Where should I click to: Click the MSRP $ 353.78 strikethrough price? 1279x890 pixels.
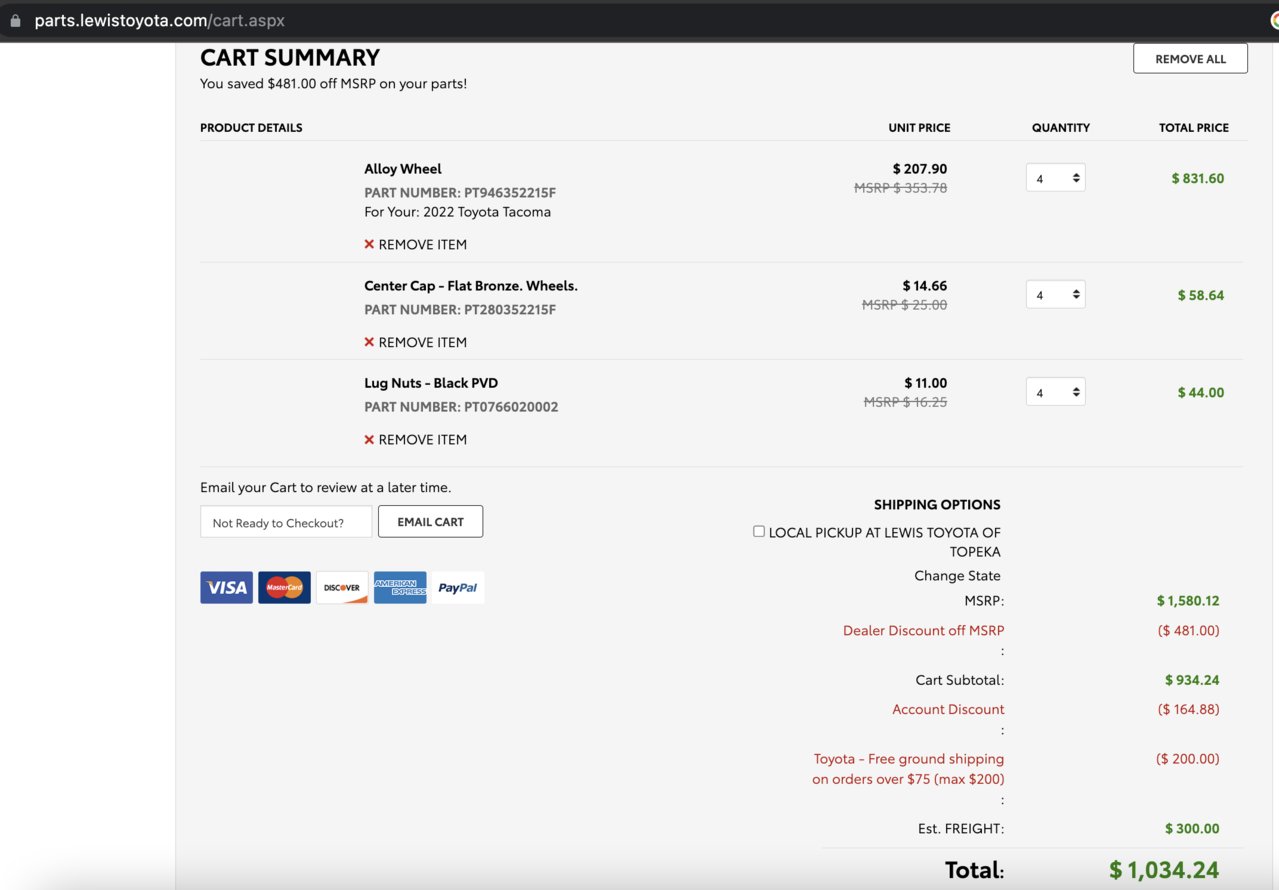point(900,188)
